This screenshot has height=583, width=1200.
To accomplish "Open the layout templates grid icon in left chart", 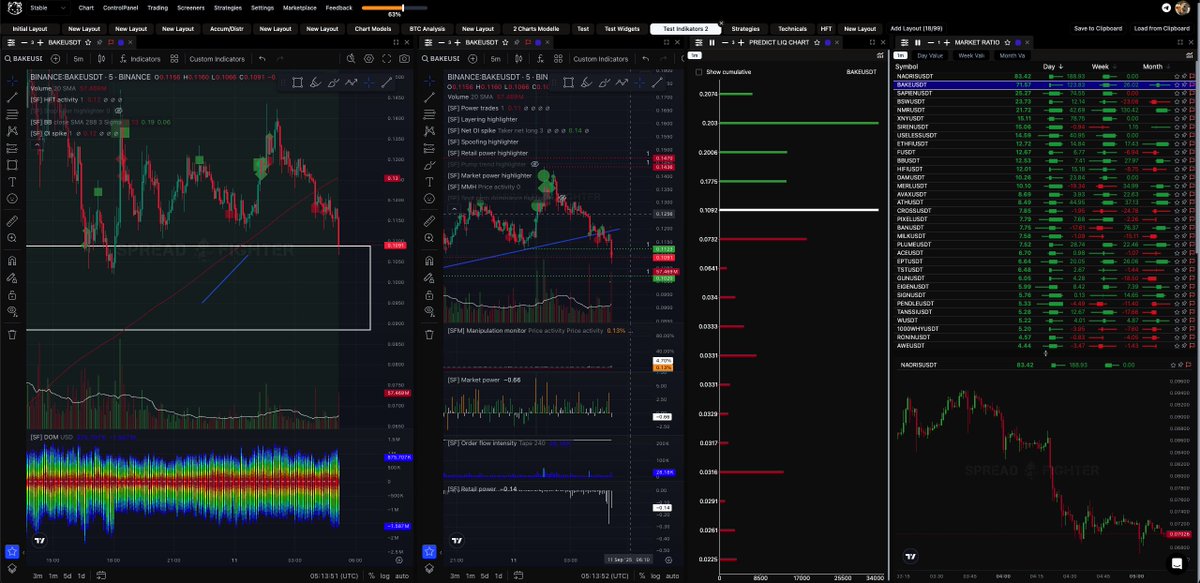I will click(175, 59).
